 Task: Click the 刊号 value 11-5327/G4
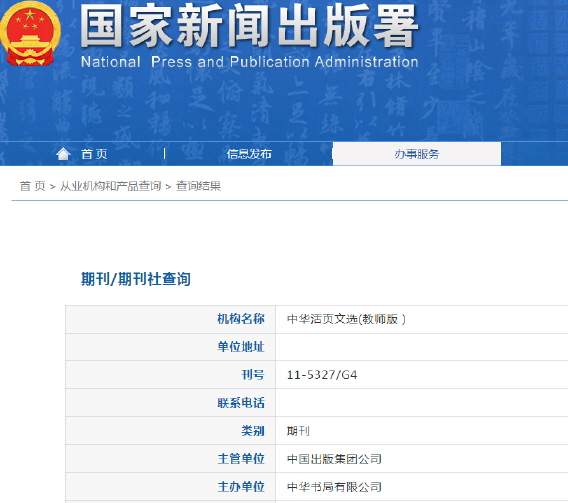(322, 375)
